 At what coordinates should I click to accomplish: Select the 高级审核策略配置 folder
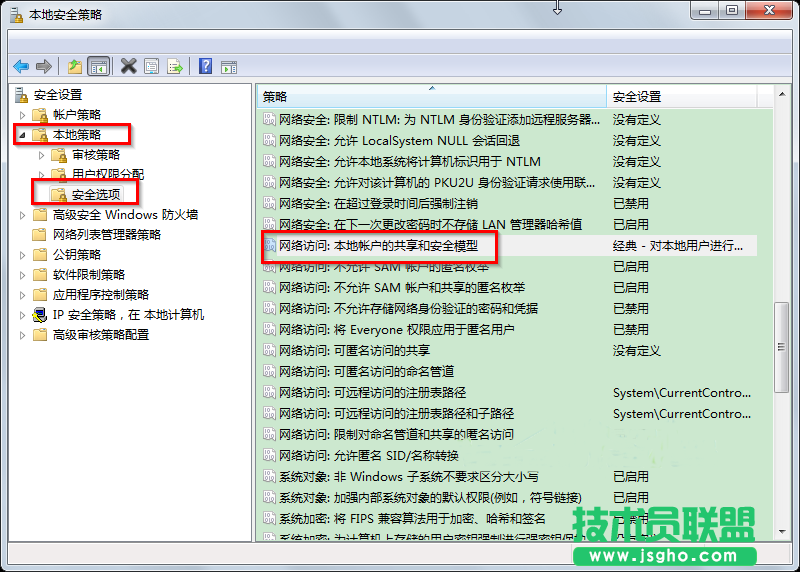click(x=101, y=335)
